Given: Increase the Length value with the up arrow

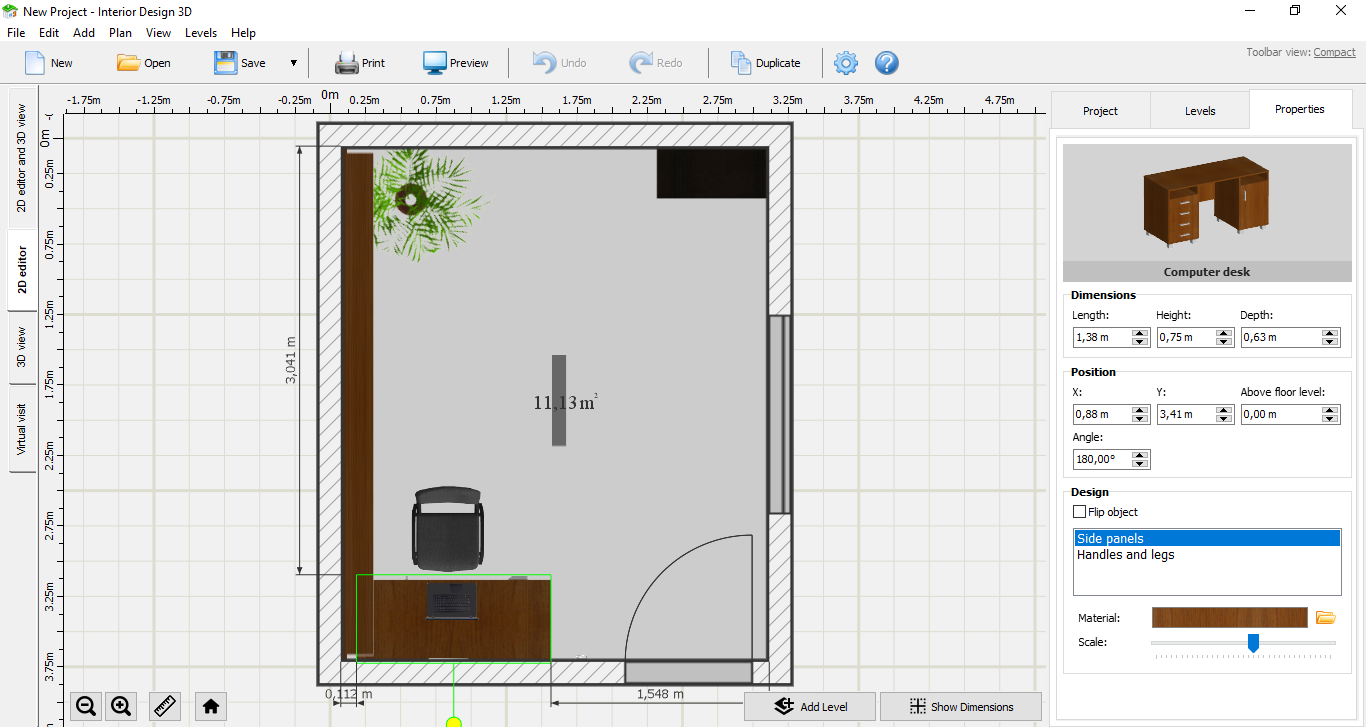Looking at the screenshot, I should 1140,333.
